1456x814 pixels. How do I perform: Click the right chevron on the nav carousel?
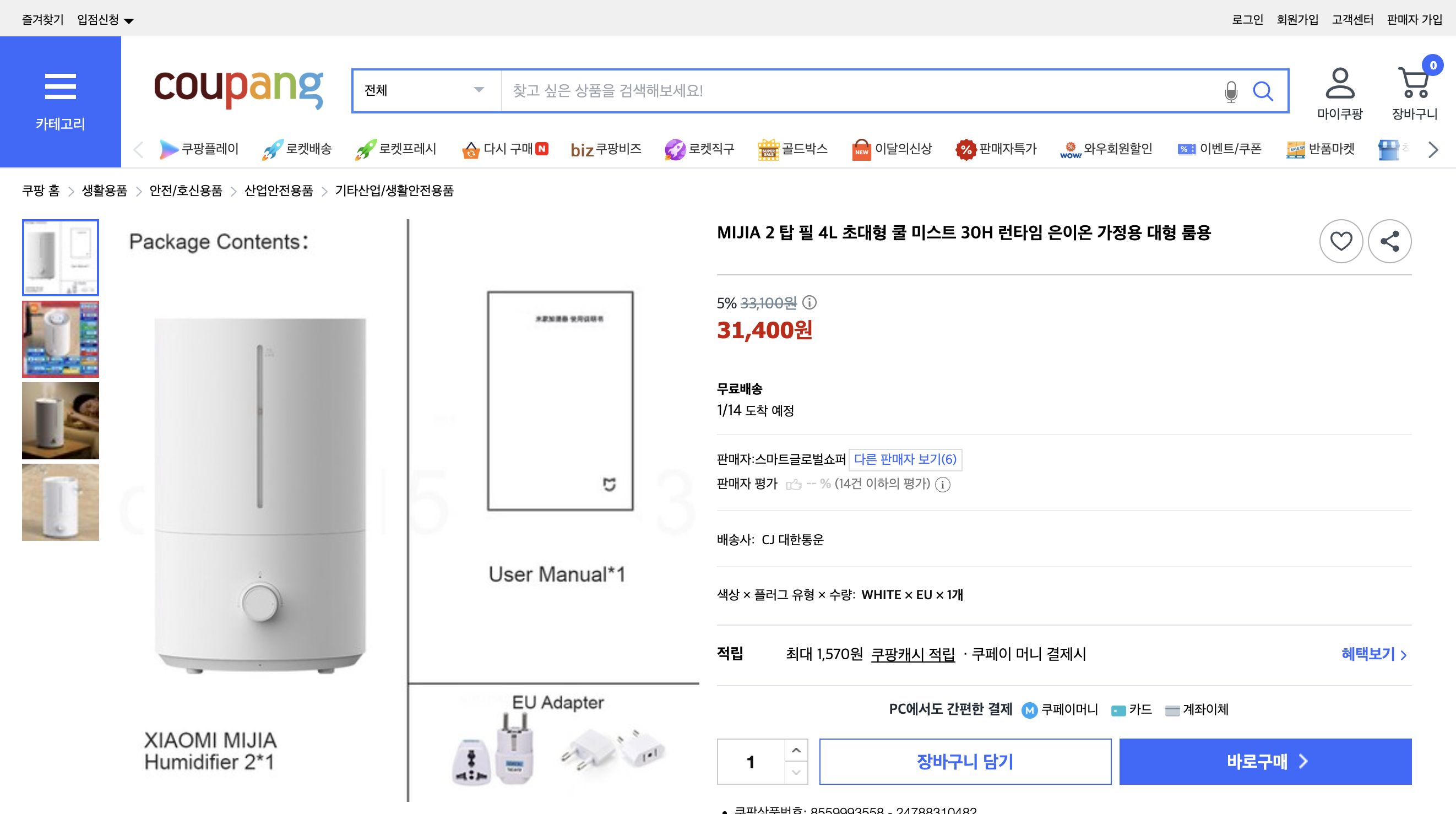tap(1432, 149)
